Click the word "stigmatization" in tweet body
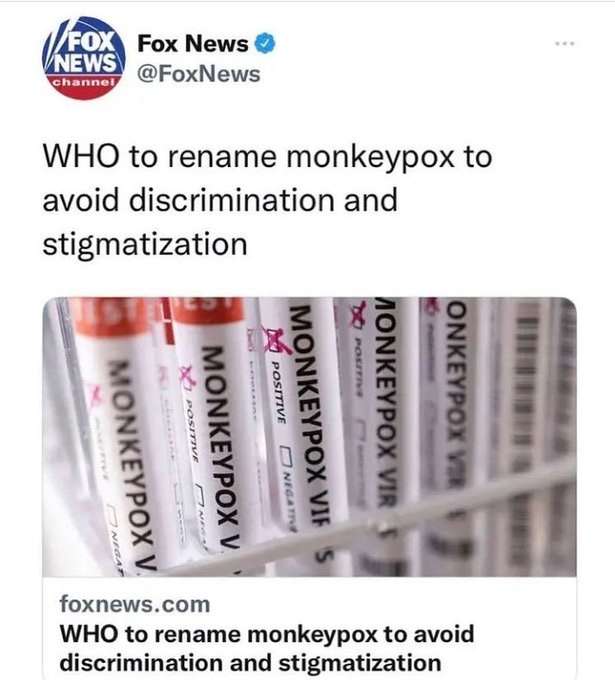The height and width of the screenshot is (680, 615). click(x=145, y=245)
